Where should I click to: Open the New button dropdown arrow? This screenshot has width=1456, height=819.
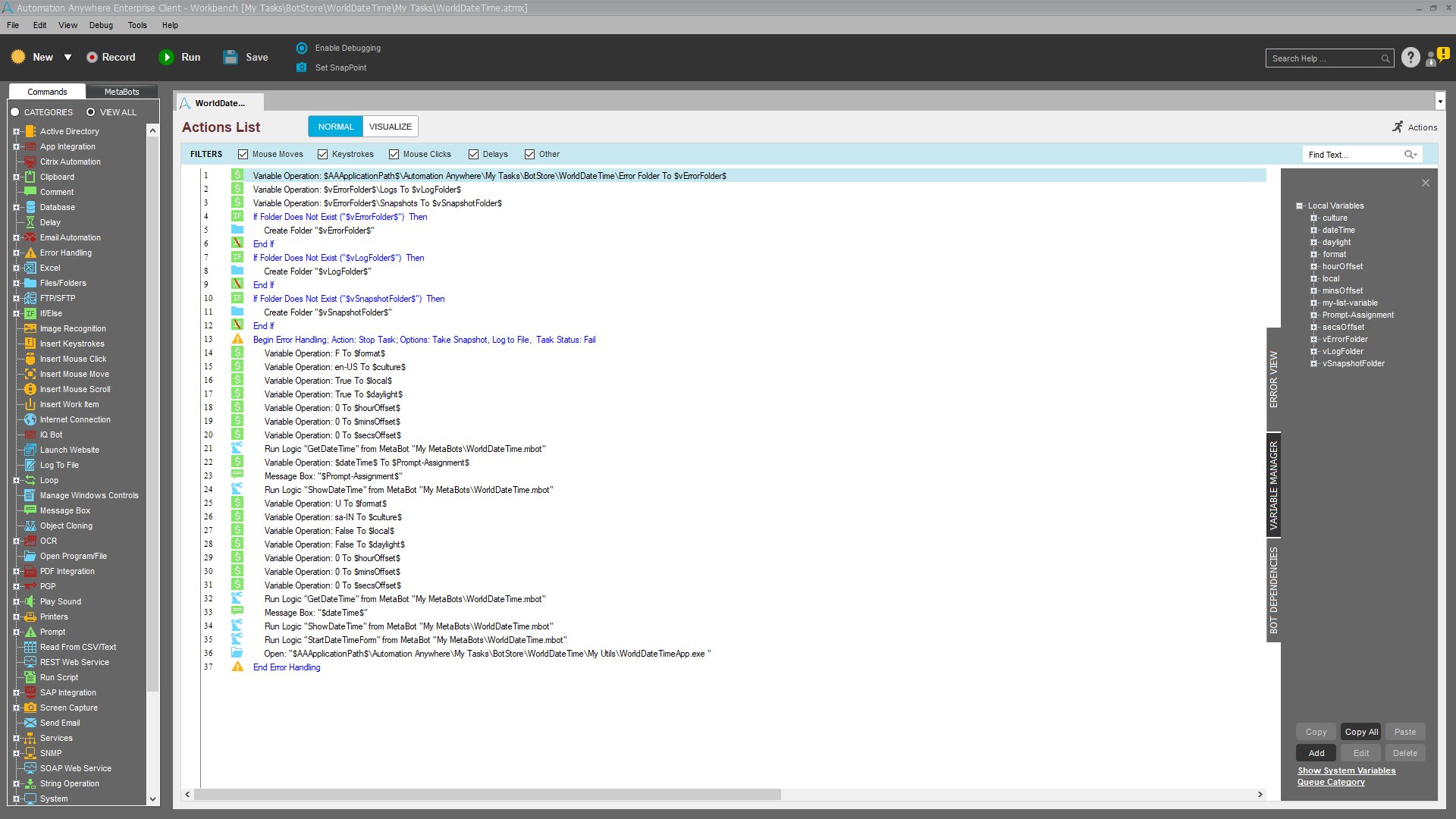click(x=67, y=58)
